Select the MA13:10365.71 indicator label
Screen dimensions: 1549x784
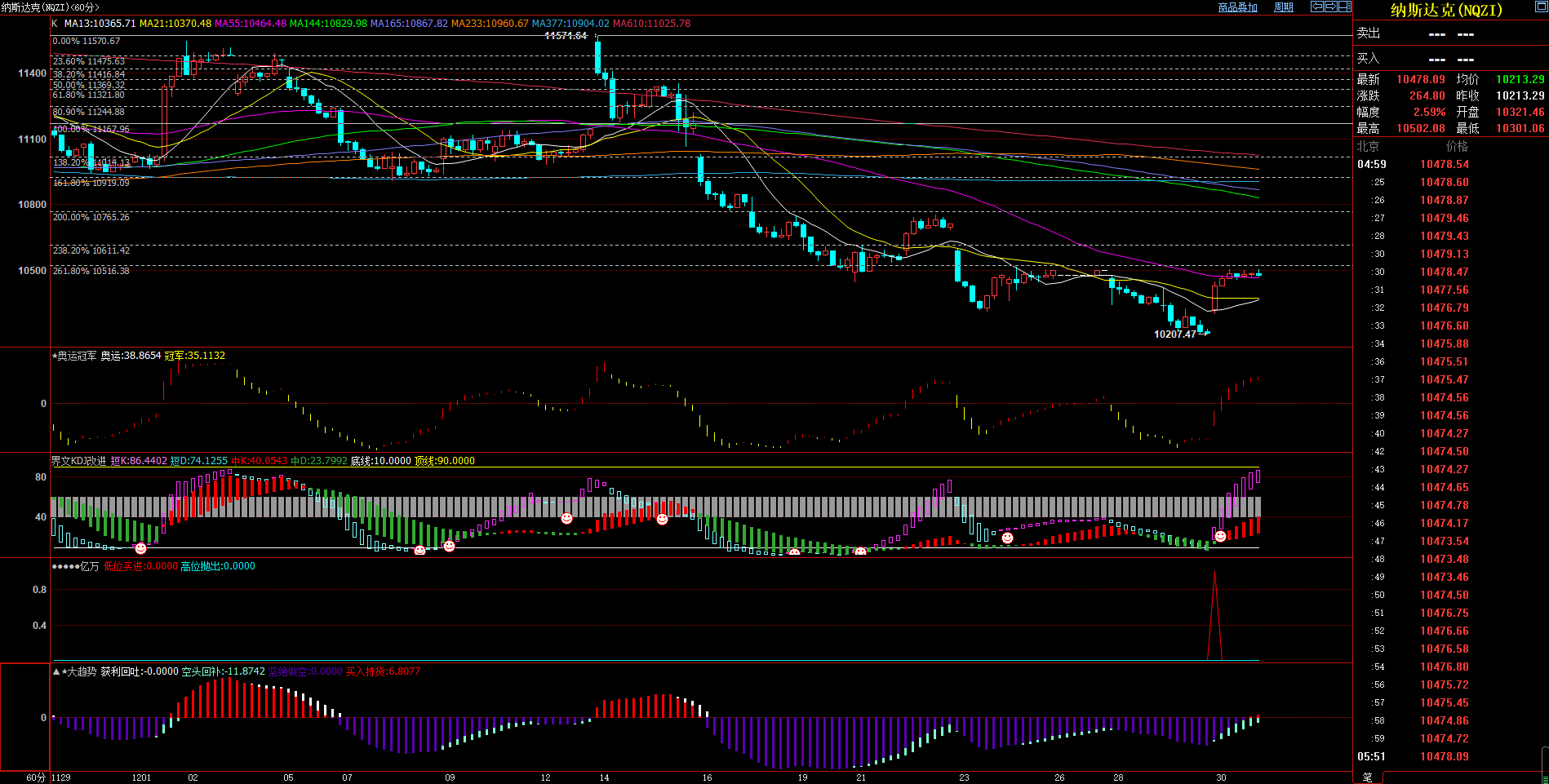(x=100, y=24)
